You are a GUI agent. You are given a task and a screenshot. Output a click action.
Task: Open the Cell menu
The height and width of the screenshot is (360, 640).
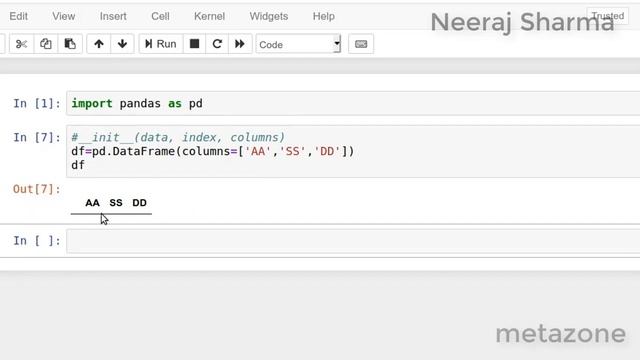pos(160,16)
